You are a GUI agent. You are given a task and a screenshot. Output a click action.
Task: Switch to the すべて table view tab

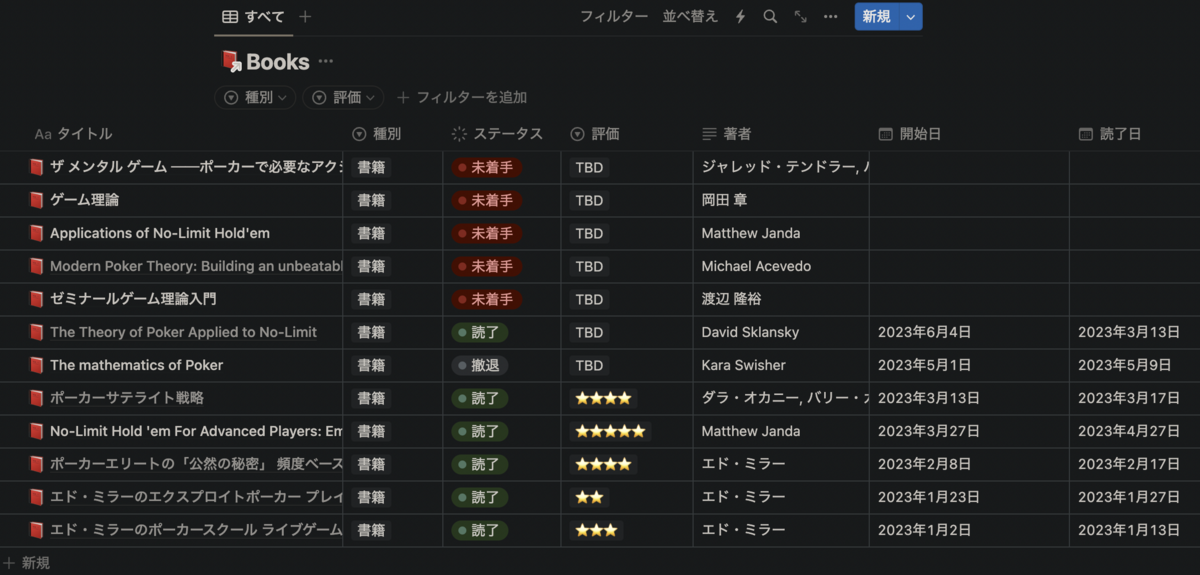pos(254,17)
